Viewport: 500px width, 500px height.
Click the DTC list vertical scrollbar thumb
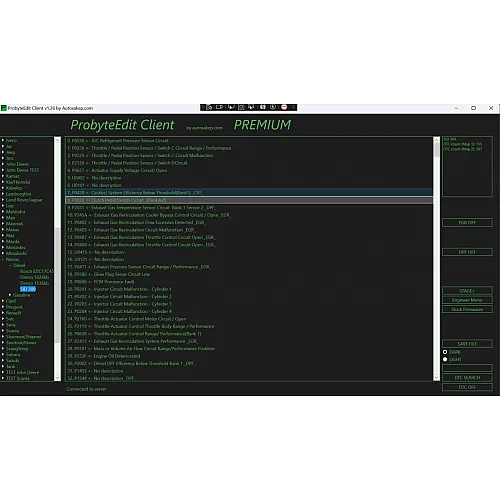(436, 150)
